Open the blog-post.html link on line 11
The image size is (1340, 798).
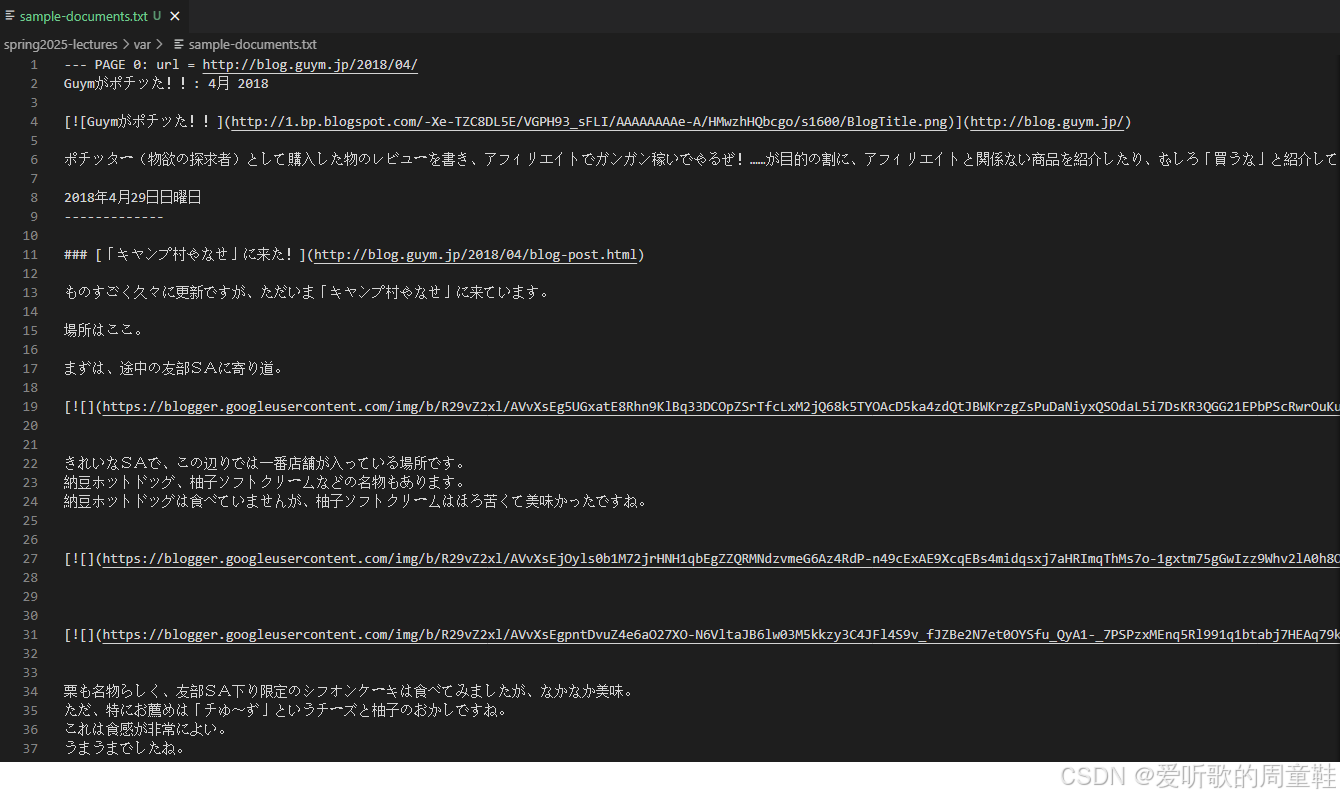[x=476, y=254]
